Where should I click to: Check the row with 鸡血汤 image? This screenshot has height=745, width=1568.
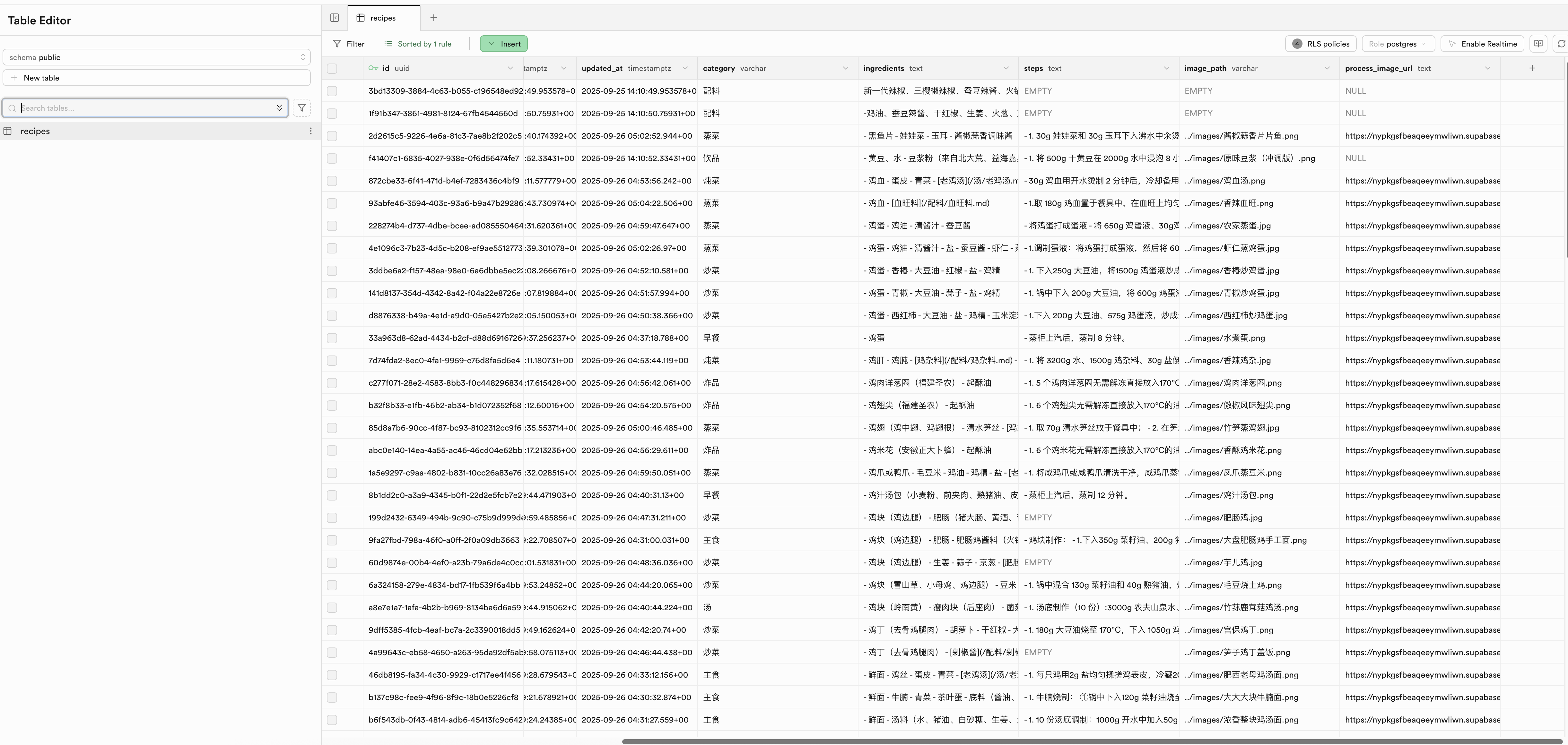(332, 181)
